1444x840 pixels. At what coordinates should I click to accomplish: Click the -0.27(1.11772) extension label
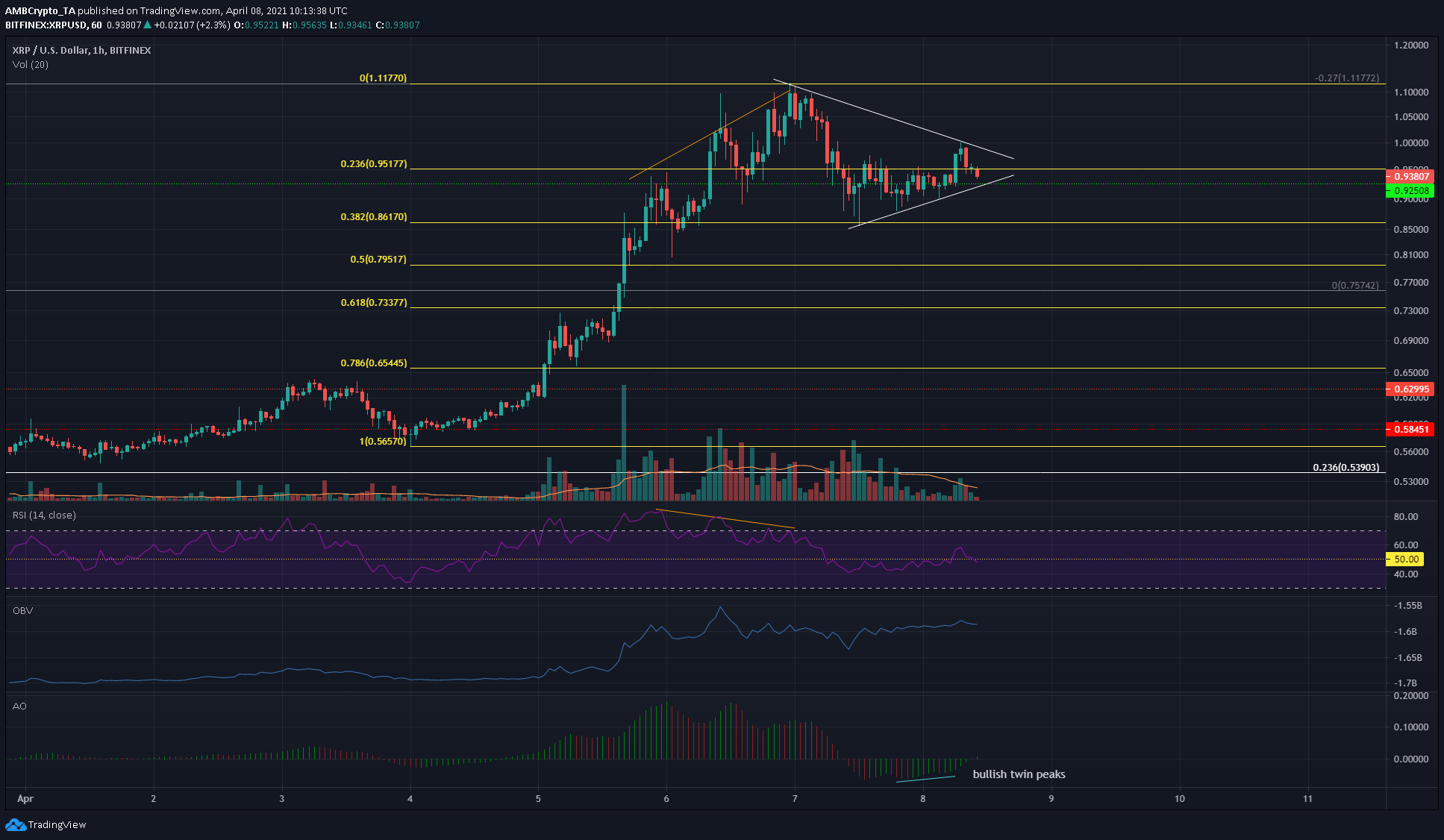tap(1347, 78)
